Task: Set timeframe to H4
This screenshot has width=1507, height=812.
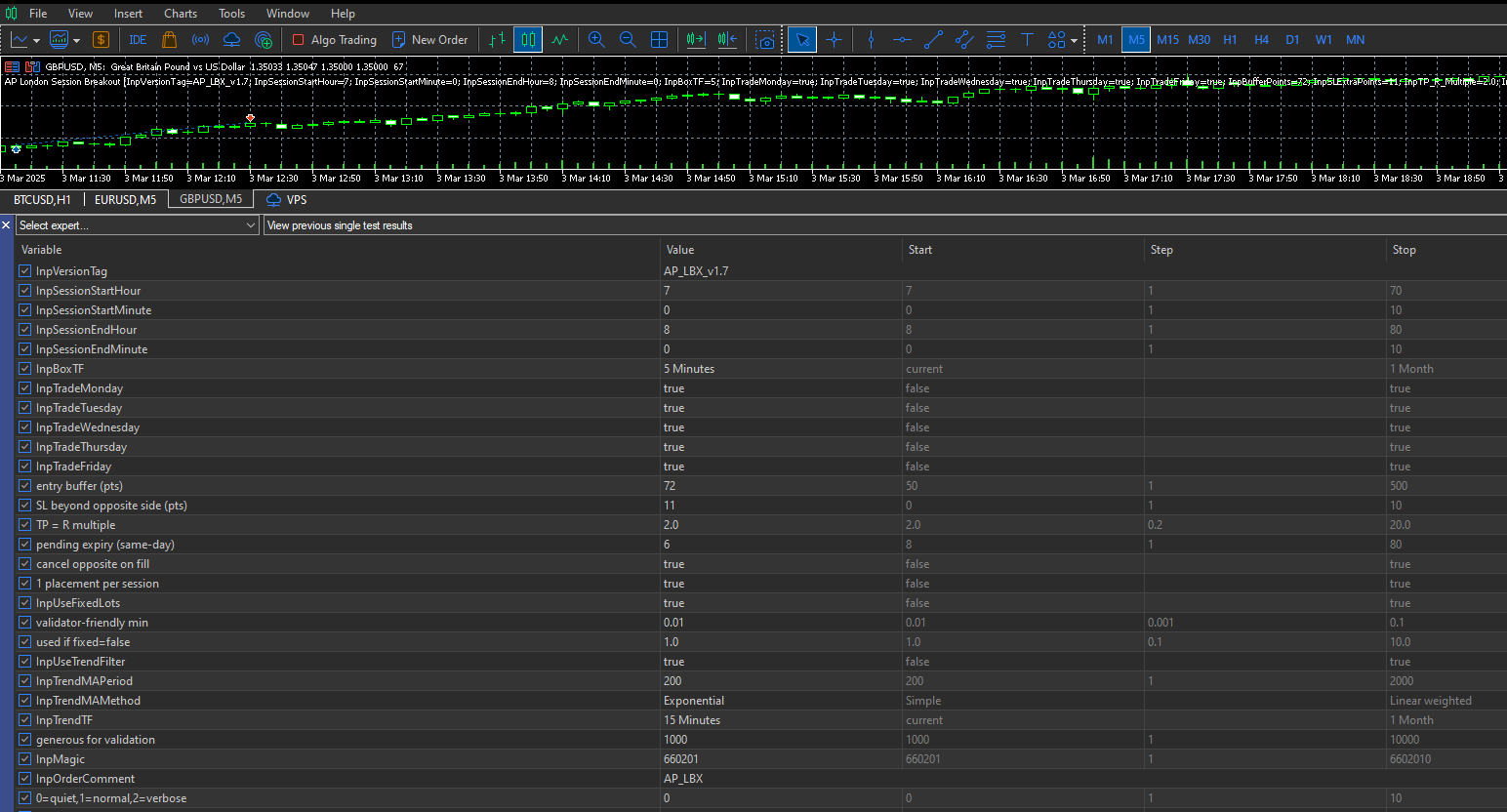Action: pyautogui.click(x=1261, y=40)
